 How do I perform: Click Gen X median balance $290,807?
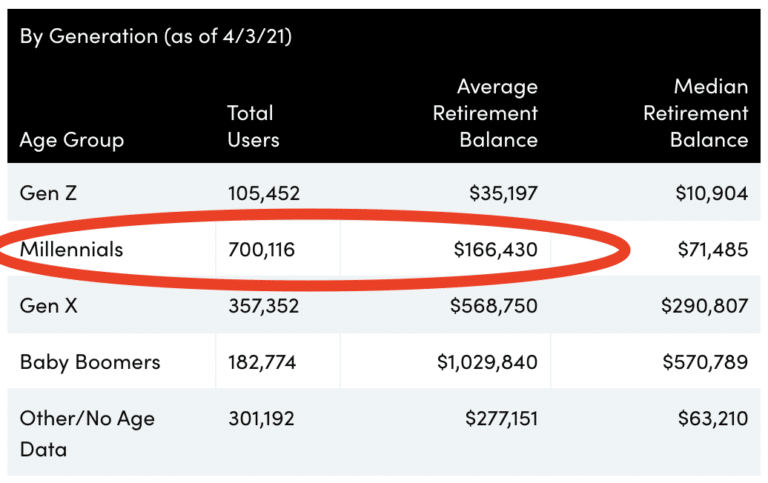pos(704,305)
